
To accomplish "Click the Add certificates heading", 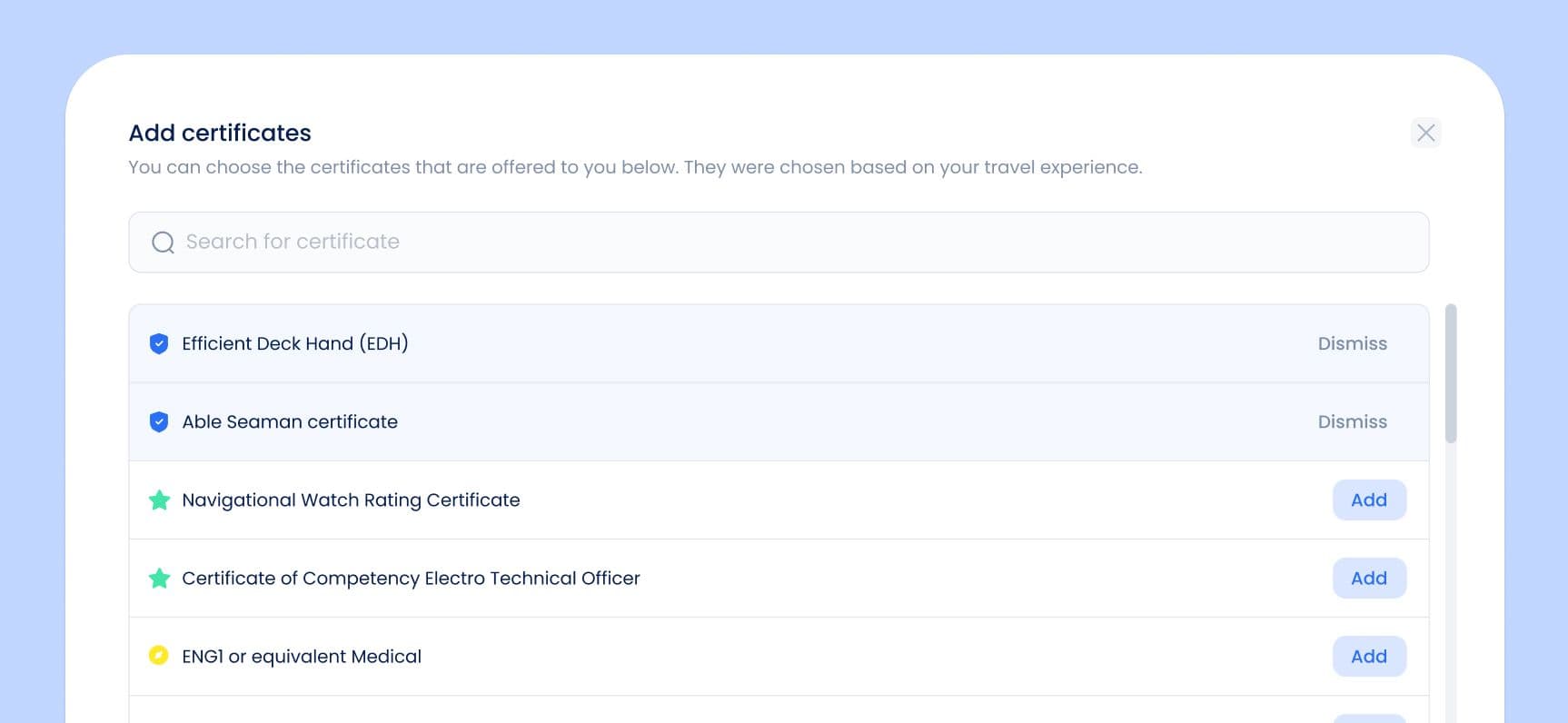I will pyautogui.click(x=220, y=133).
